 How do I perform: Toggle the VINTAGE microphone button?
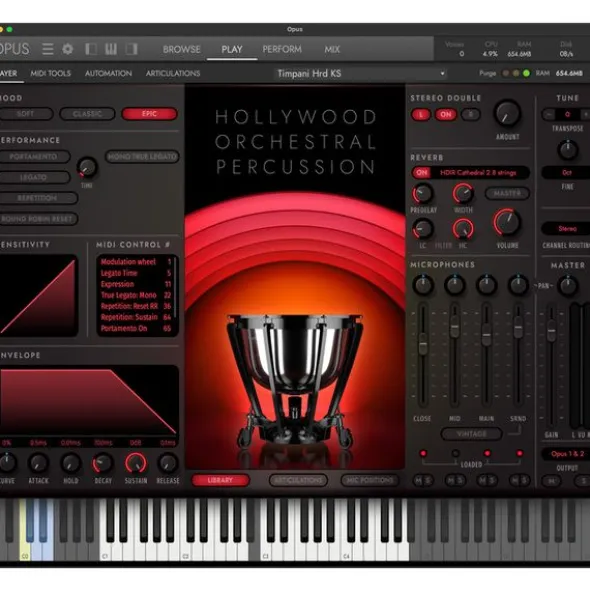point(471,434)
